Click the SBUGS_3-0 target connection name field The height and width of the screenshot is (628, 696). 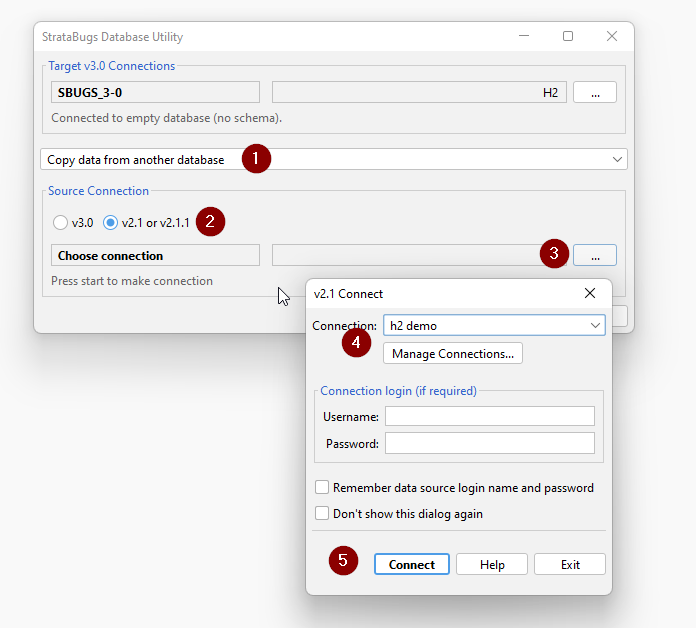pos(155,93)
